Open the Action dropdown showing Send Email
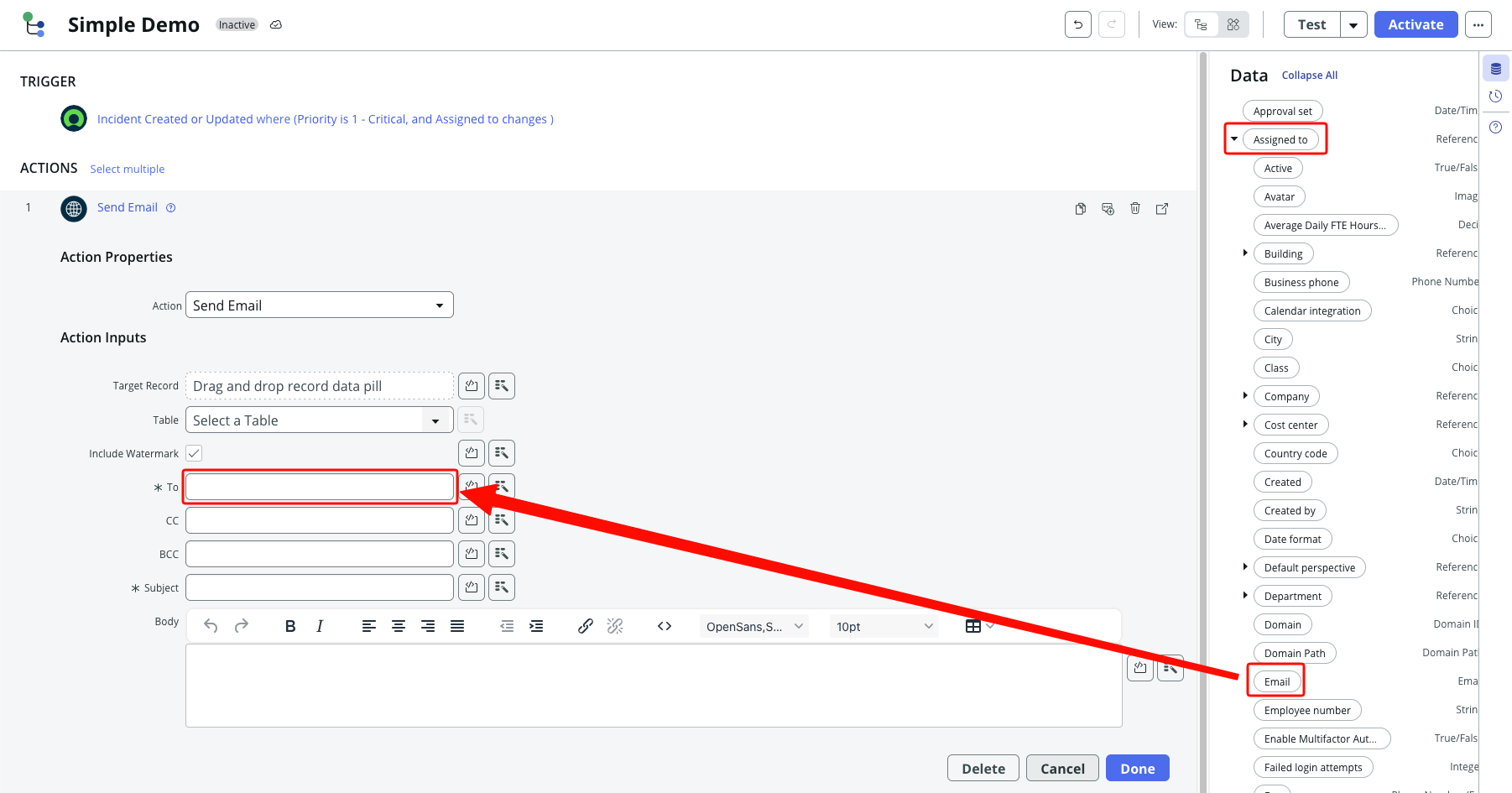The width and height of the screenshot is (1512, 793). point(319,305)
